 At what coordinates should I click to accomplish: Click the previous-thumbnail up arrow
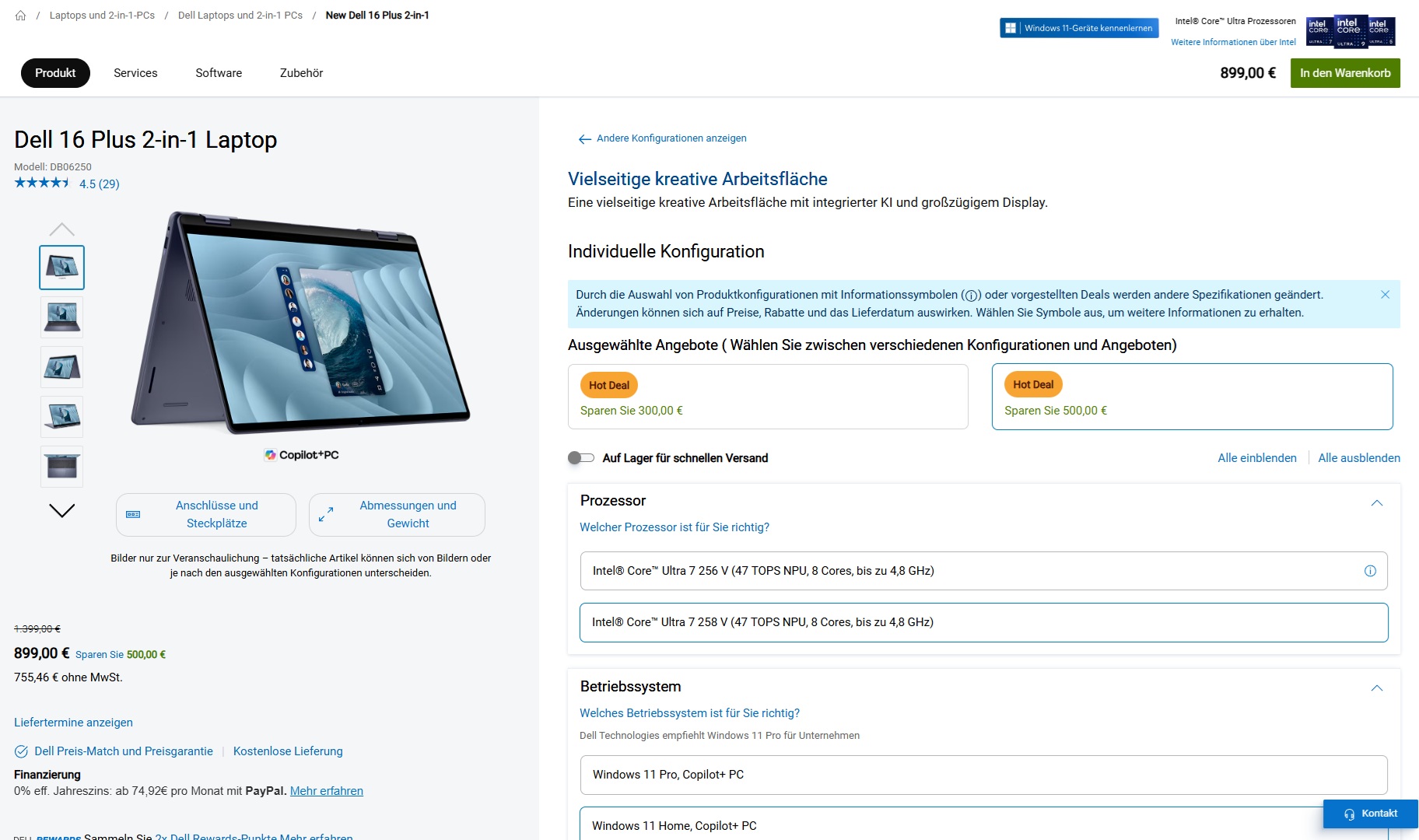61,229
